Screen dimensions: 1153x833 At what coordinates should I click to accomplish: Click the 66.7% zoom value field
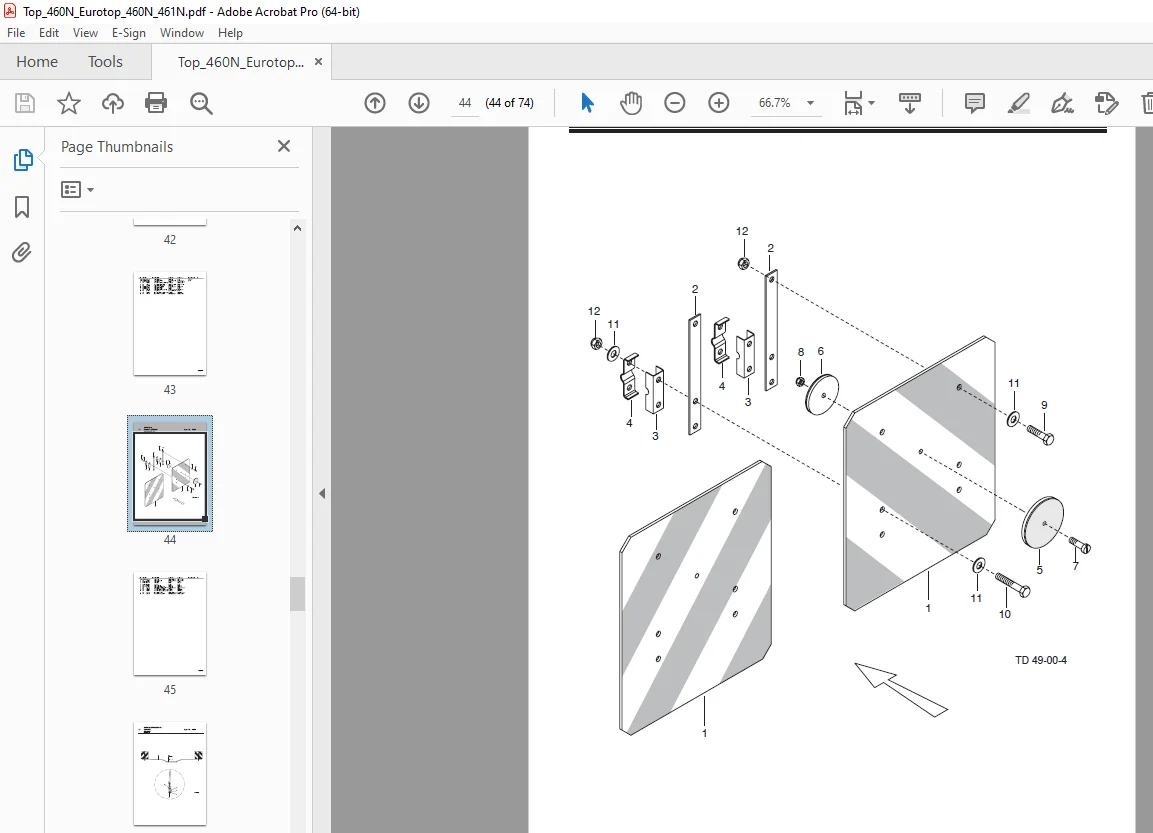(774, 103)
